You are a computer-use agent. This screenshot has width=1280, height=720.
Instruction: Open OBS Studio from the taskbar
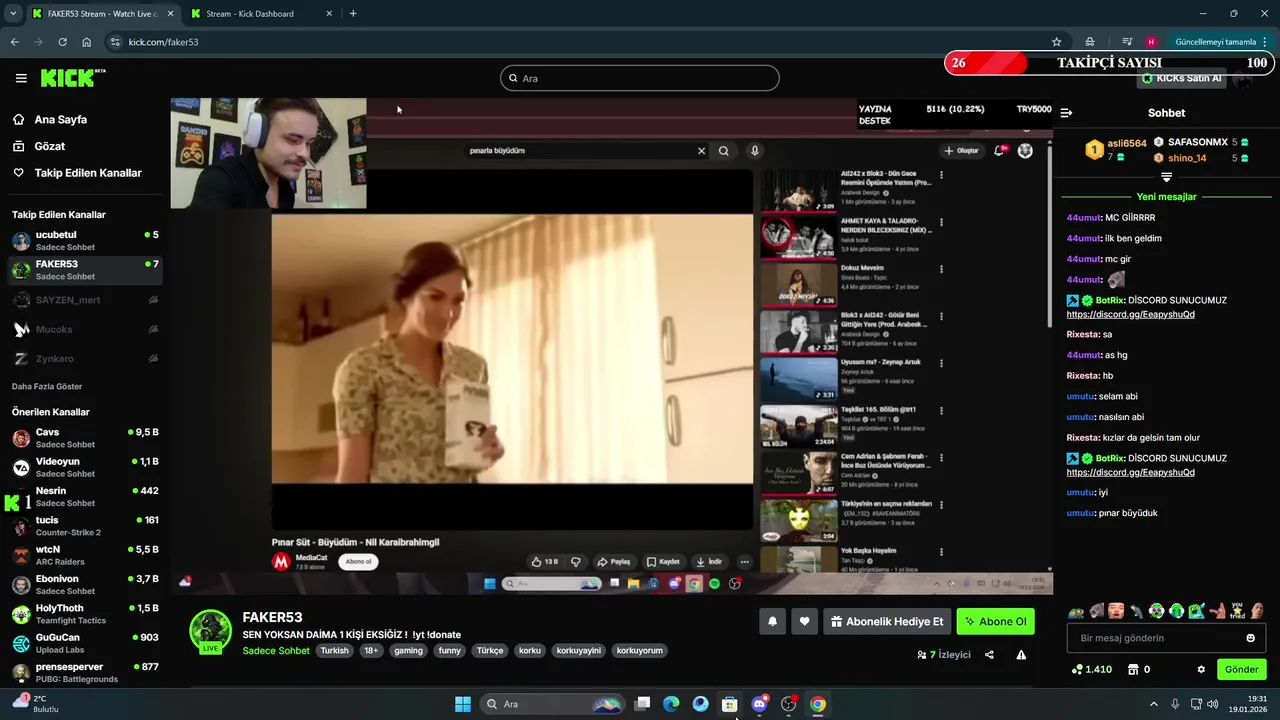(788, 704)
